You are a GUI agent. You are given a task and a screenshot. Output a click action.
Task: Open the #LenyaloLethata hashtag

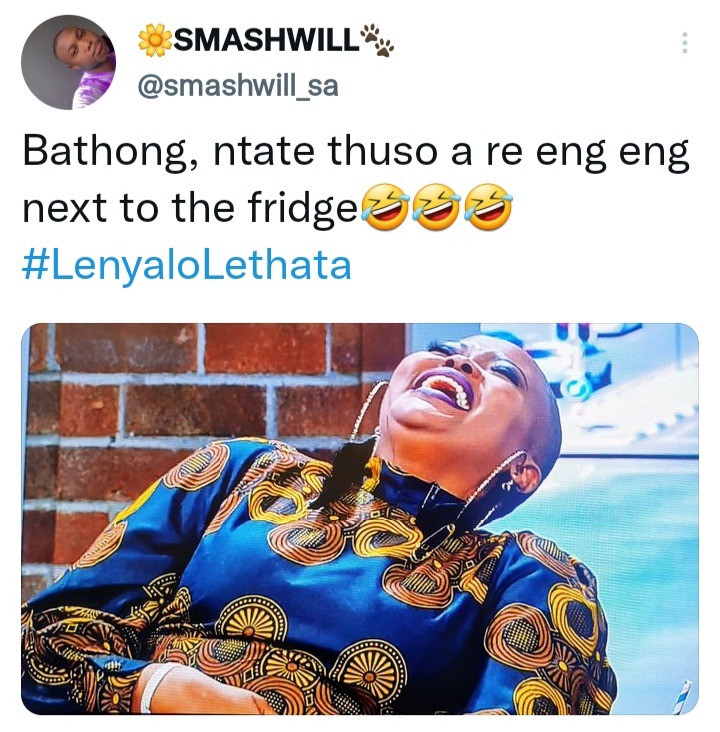point(187,266)
